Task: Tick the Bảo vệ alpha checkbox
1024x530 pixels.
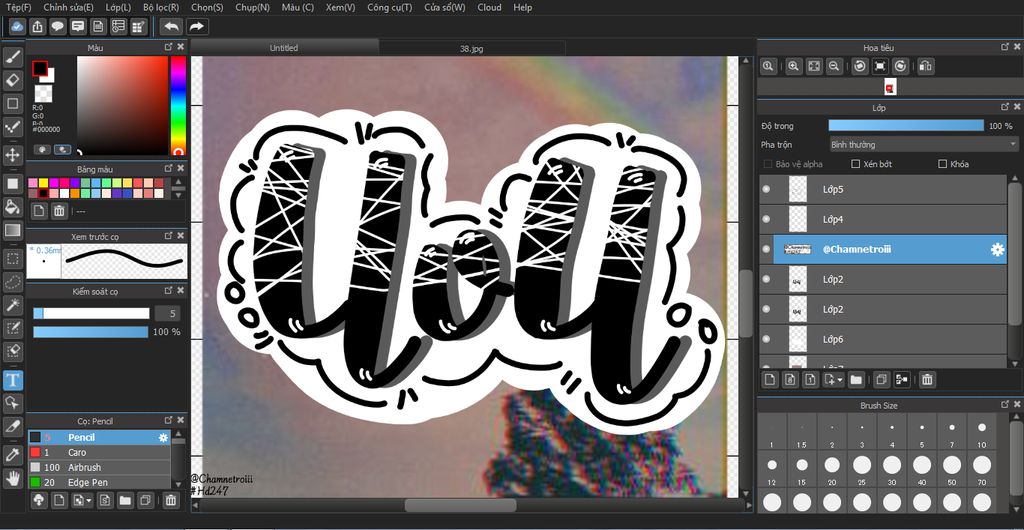Action: point(768,164)
